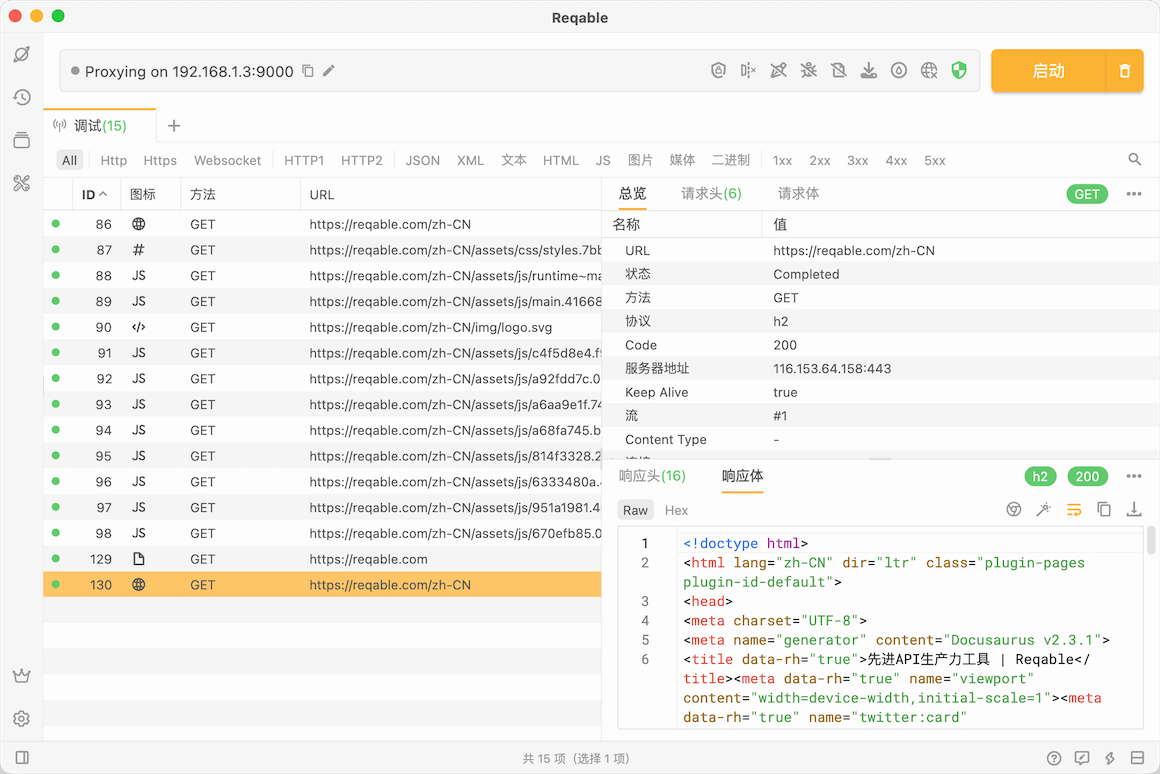Open request panel more options ellipsis

pyautogui.click(x=1134, y=194)
